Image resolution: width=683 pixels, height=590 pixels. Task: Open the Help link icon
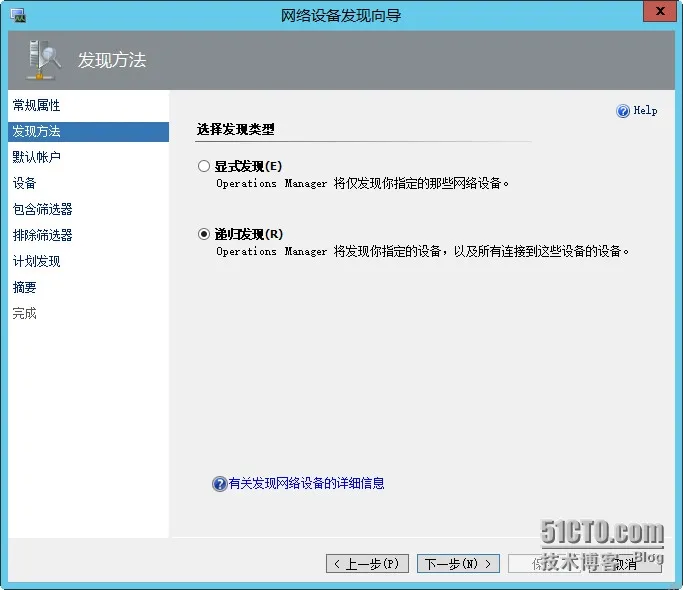click(623, 111)
